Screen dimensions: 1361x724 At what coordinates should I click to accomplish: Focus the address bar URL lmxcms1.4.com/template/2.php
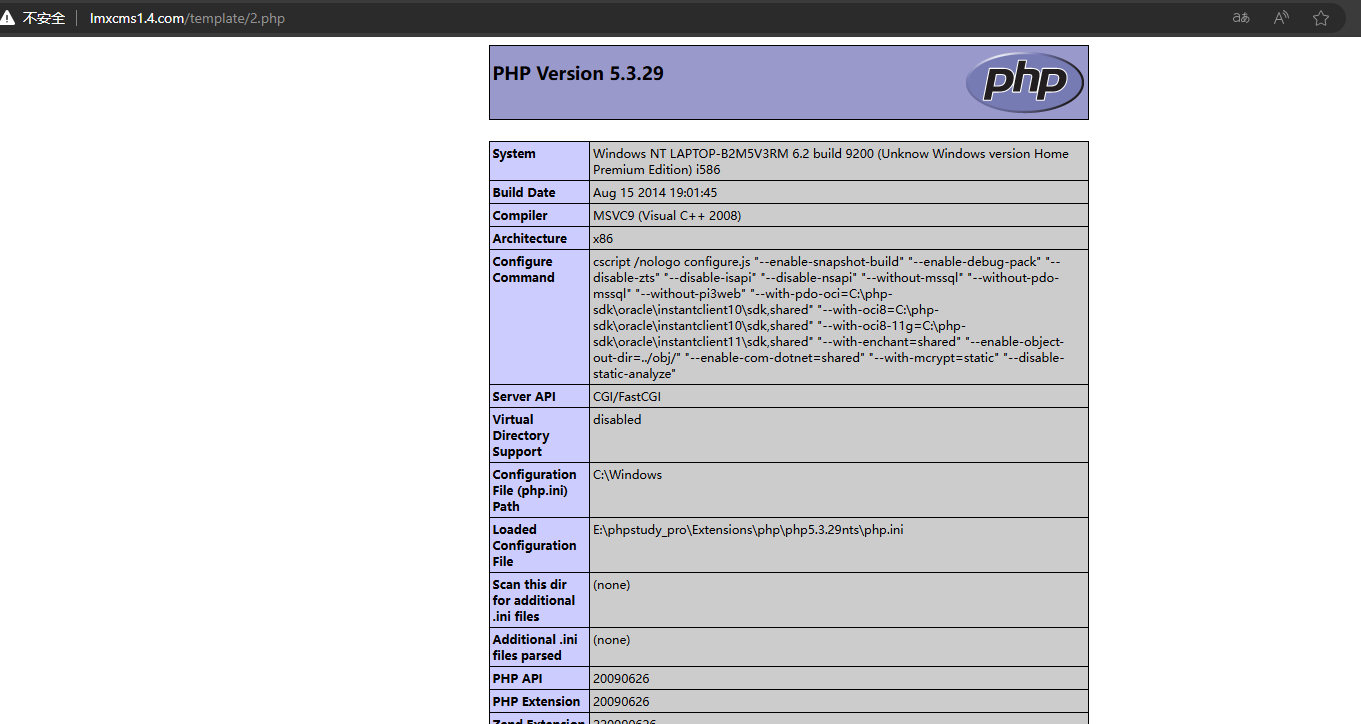187,18
